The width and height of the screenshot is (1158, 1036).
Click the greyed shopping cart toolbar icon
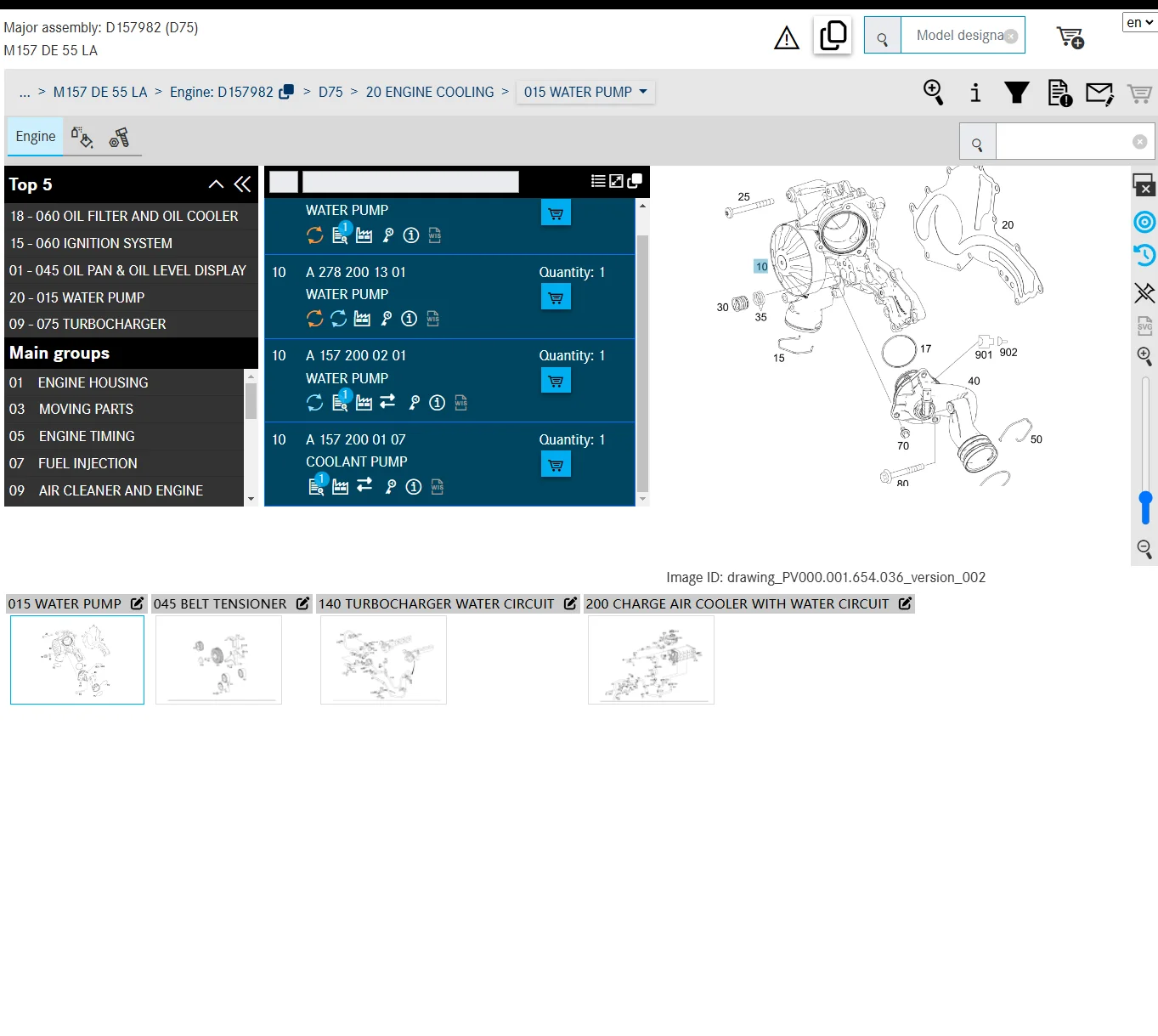1139,93
